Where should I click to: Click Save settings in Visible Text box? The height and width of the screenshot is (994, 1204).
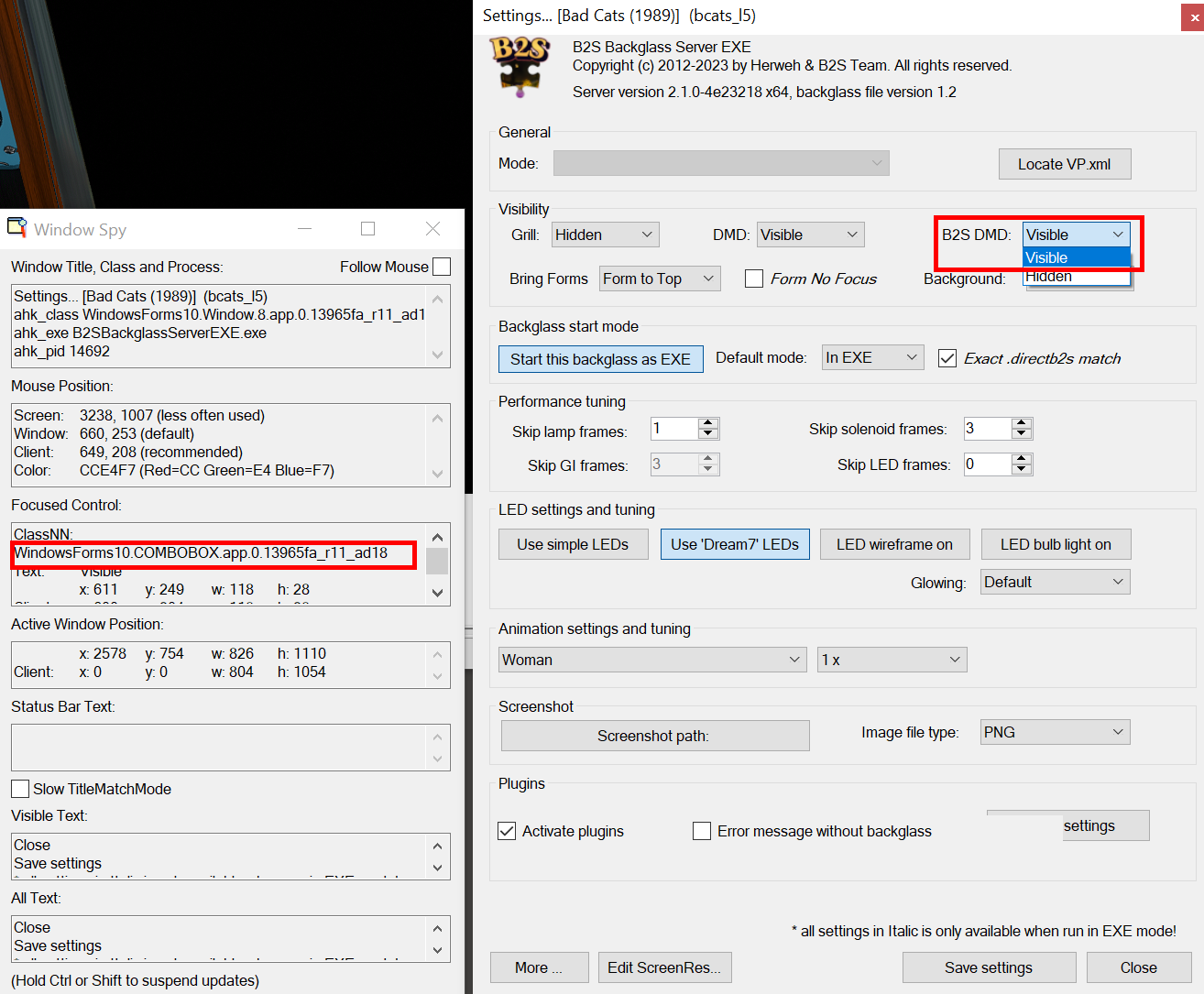point(58,863)
